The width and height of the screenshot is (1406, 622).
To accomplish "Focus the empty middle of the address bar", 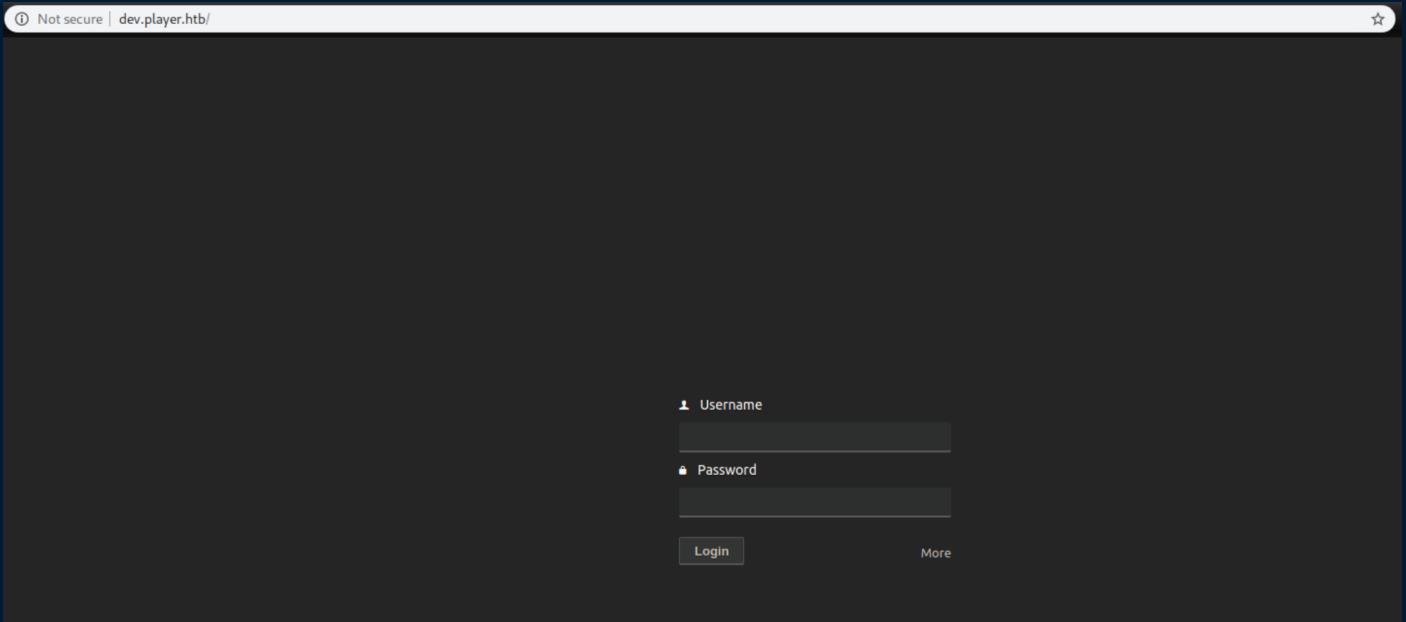I will click(700, 19).
